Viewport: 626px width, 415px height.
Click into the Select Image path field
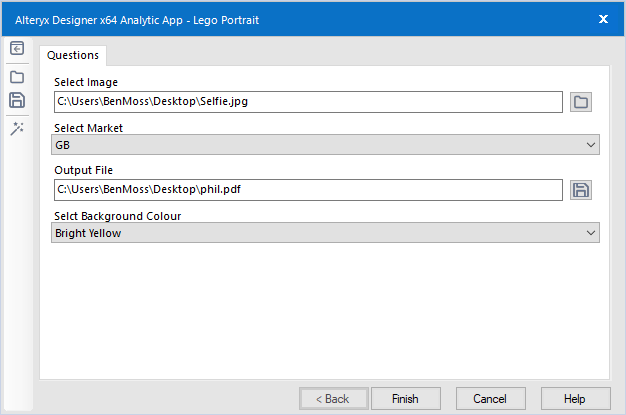(x=308, y=102)
